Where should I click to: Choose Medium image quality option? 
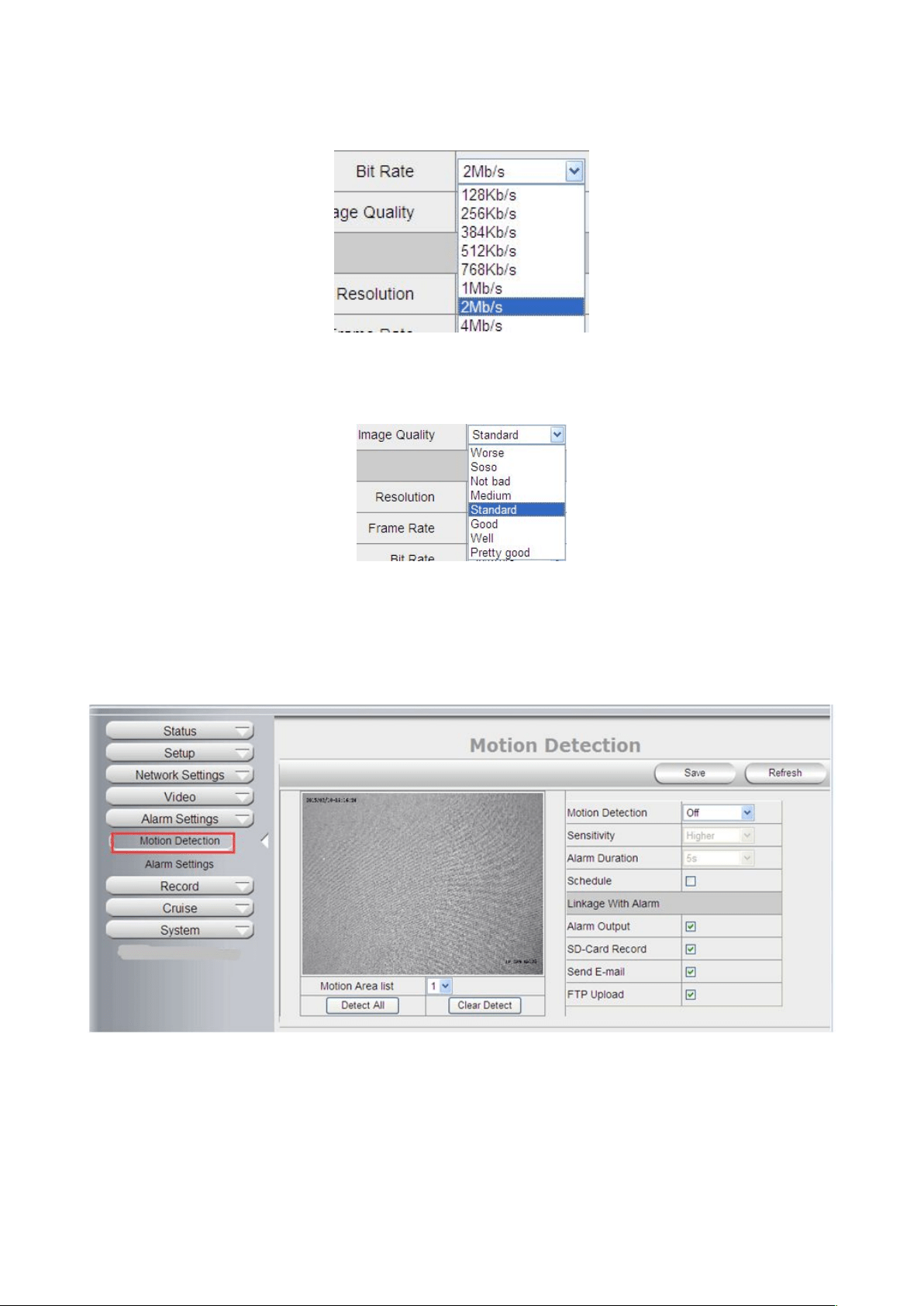(x=517, y=495)
